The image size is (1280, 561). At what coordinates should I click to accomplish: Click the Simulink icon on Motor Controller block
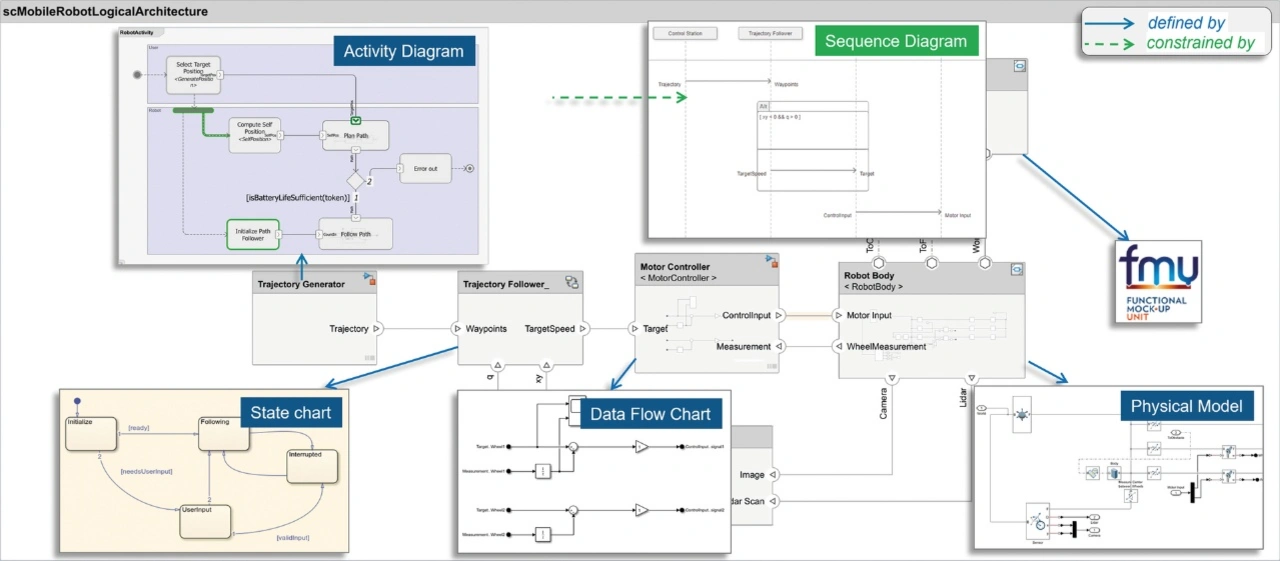(x=771, y=262)
